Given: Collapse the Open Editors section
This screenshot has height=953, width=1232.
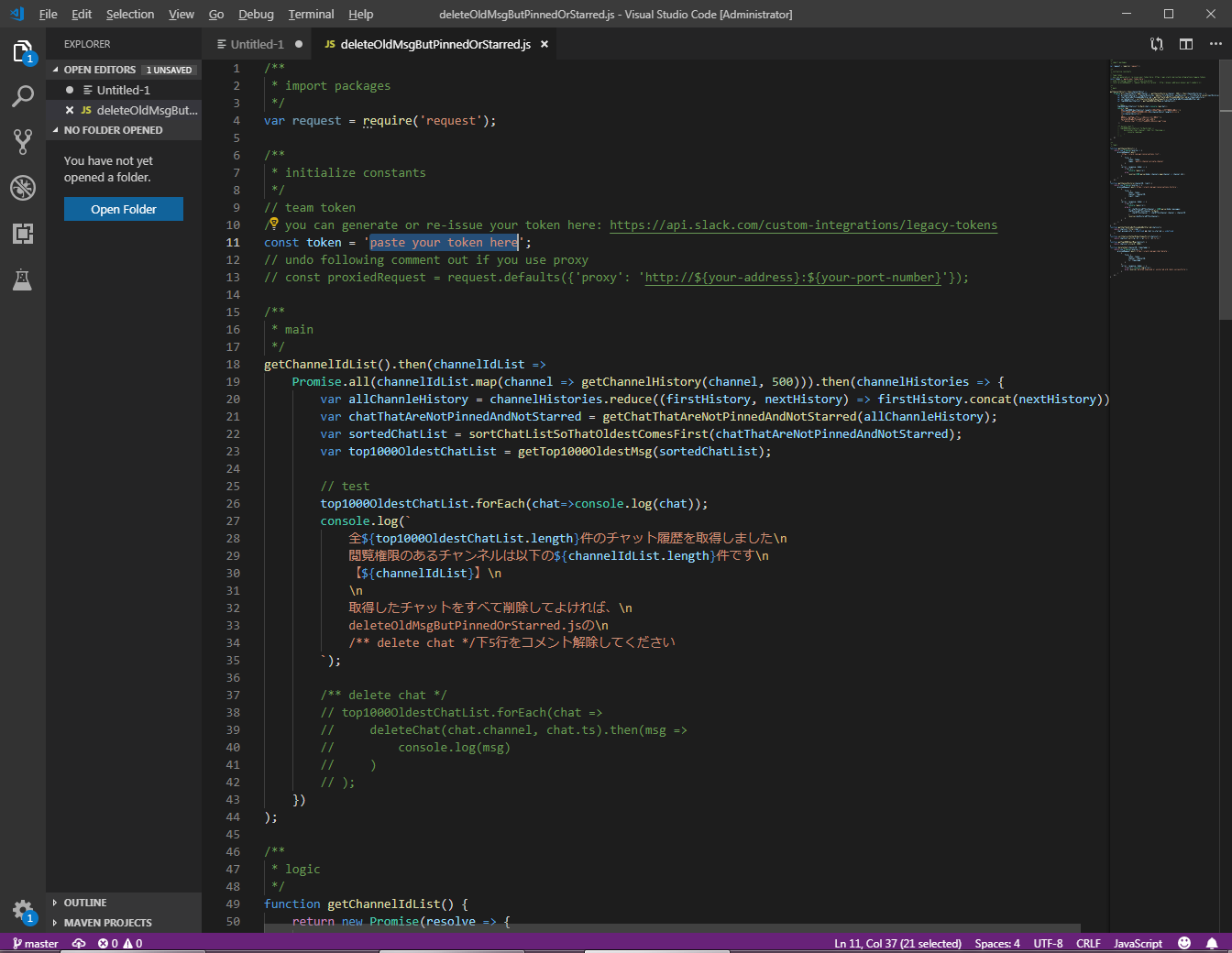Looking at the screenshot, I should 99,70.
